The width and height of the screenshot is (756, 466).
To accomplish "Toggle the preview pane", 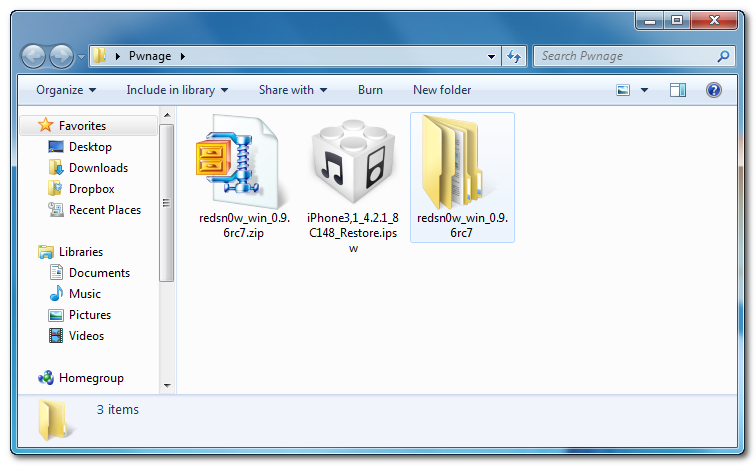I will [x=677, y=90].
